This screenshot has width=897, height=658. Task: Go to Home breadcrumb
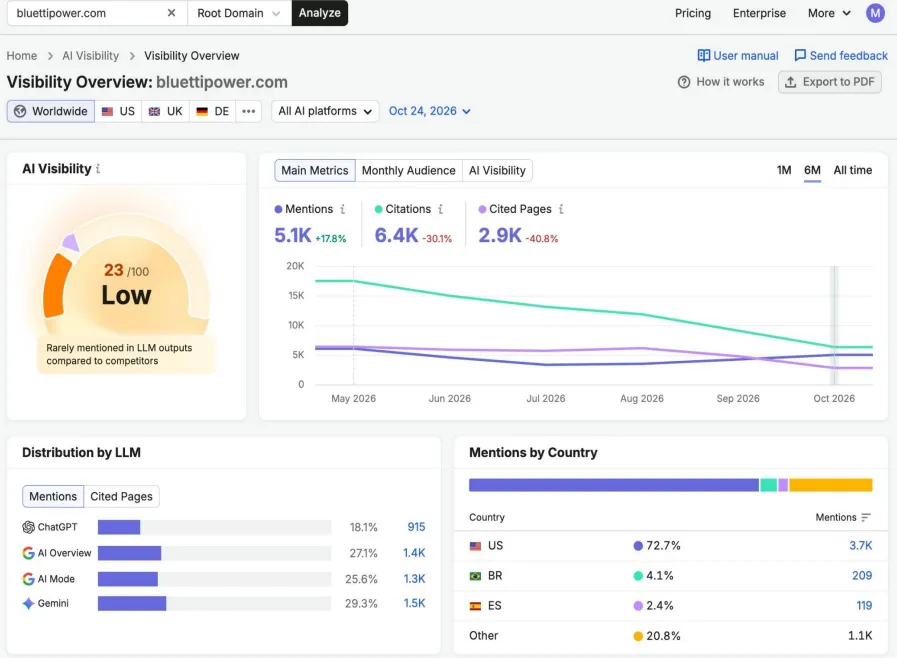(22, 56)
